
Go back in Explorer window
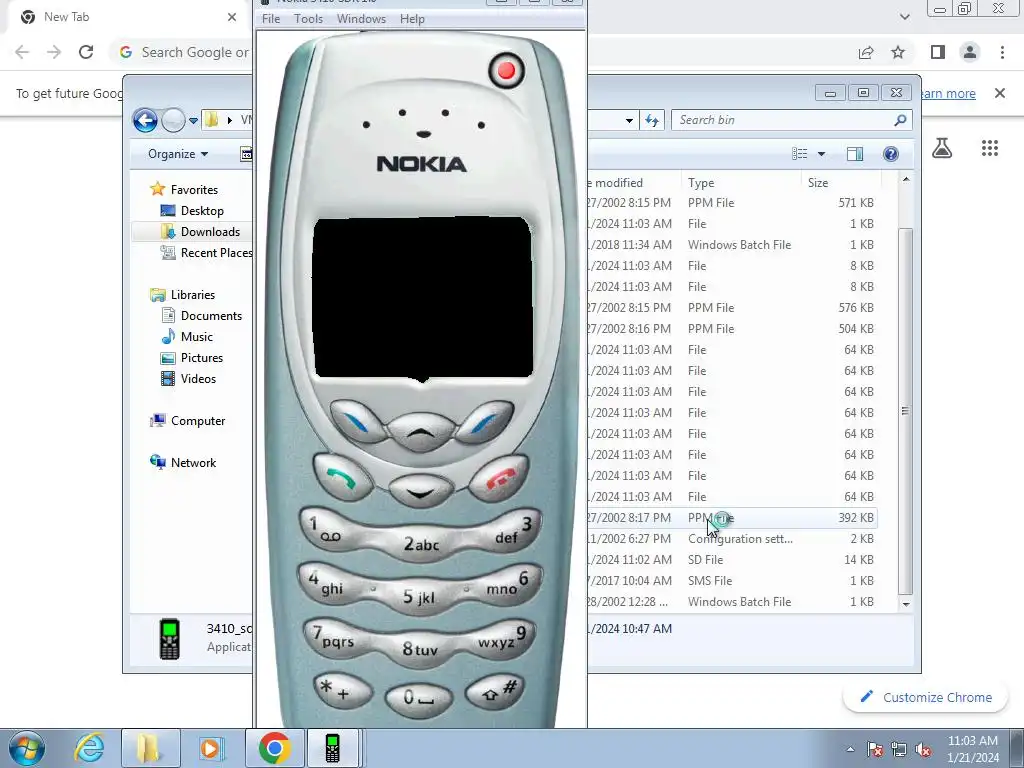(145, 120)
